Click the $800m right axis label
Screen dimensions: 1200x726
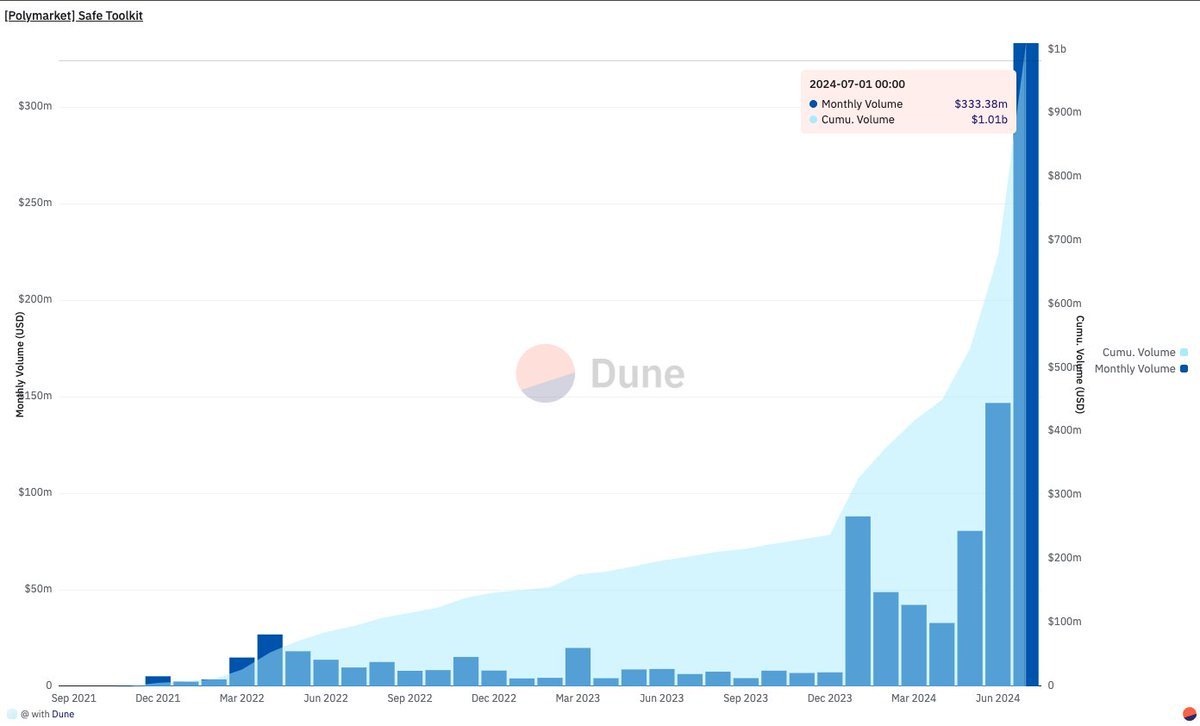click(1064, 176)
